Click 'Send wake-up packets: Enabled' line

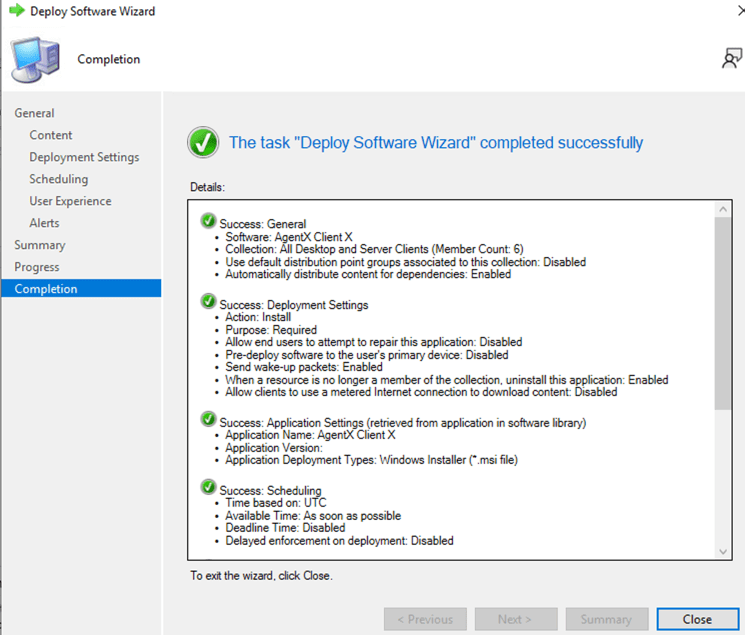pyautogui.click(x=304, y=367)
